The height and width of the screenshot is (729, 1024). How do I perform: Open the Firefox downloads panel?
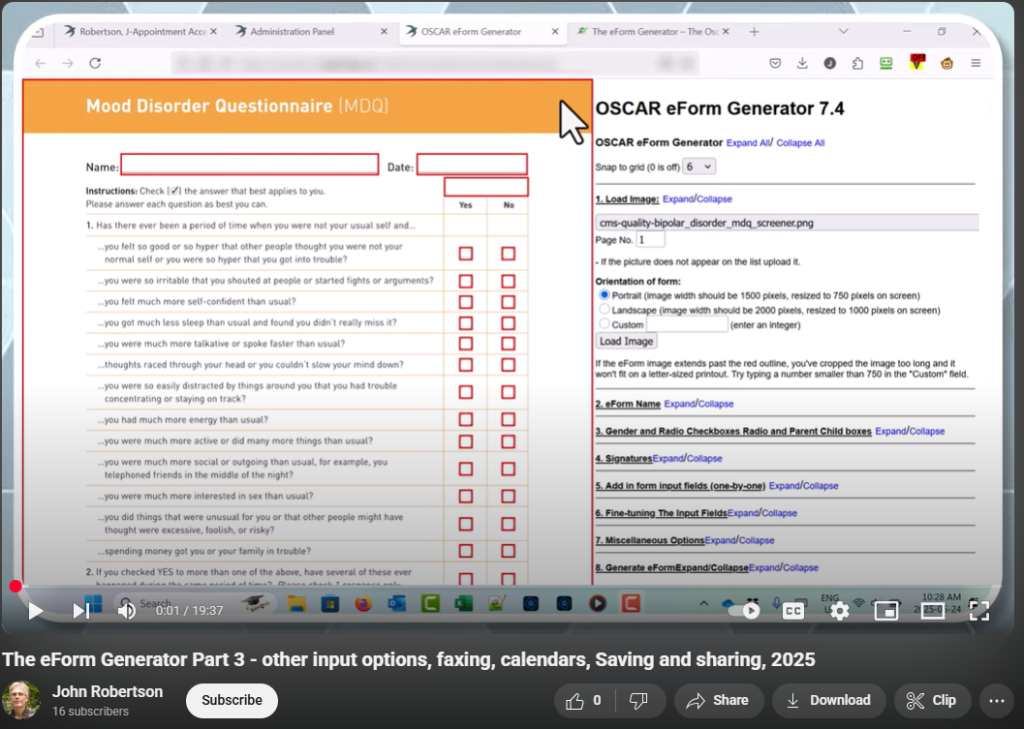pyautogui.click(x=802, y=62)
